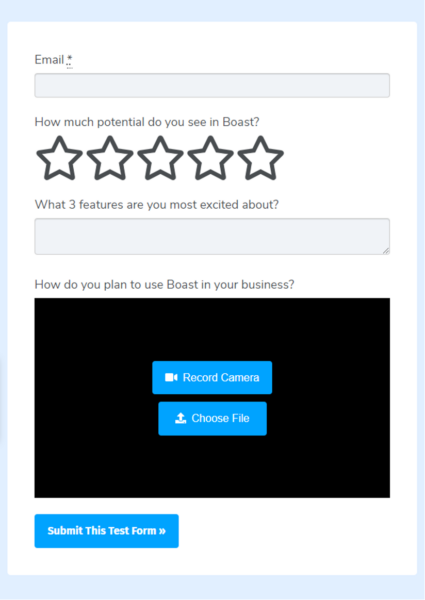Click the 'What 3 features' question label
Viewport: 425px width, 600px height.
coord(157,205)
